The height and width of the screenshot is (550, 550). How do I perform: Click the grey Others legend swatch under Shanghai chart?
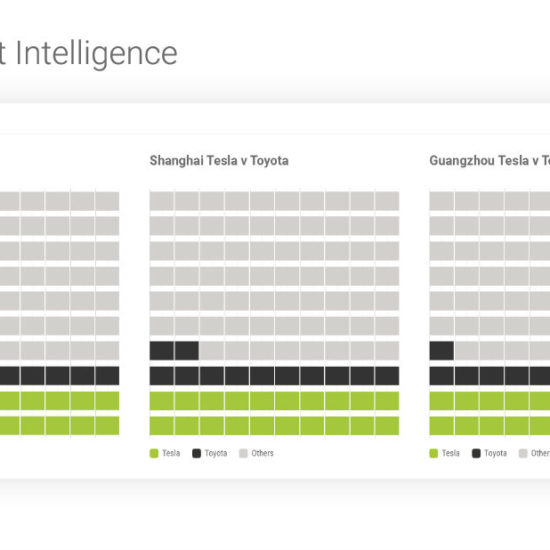pyautogui.click(x=243, y=453)
